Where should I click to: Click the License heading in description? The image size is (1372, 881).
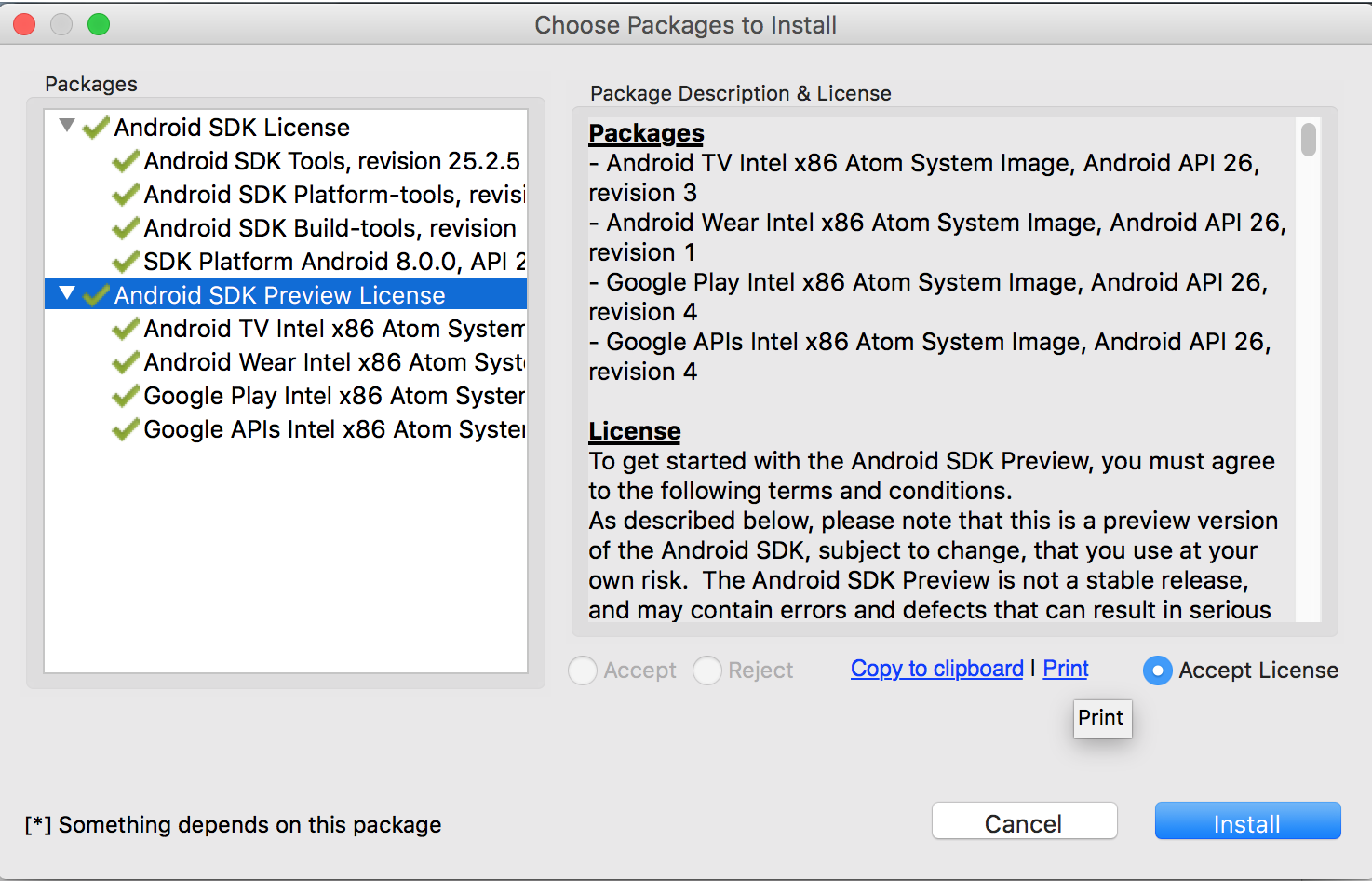tap(635, 431)
